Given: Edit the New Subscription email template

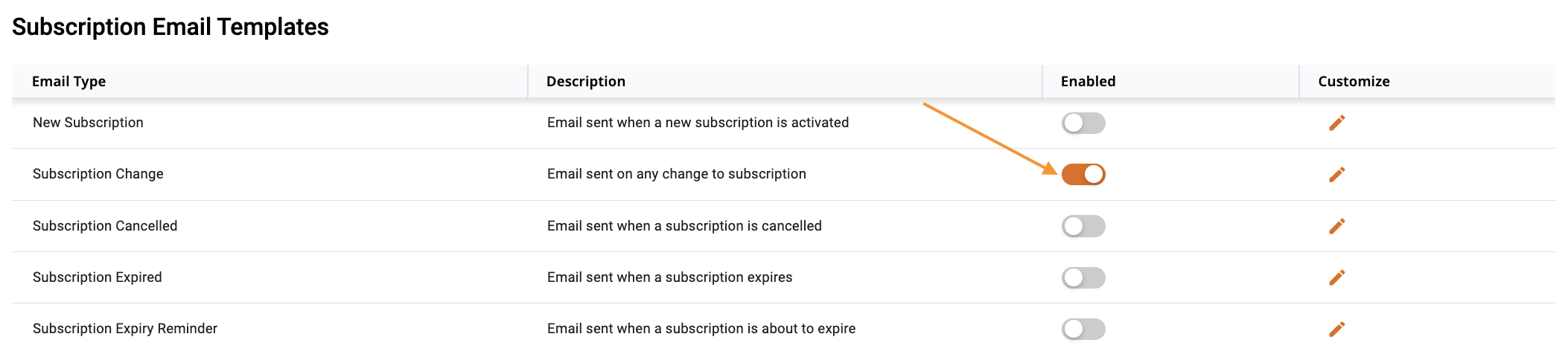Looking at the screenshot, I should [x=1336, y=123].
